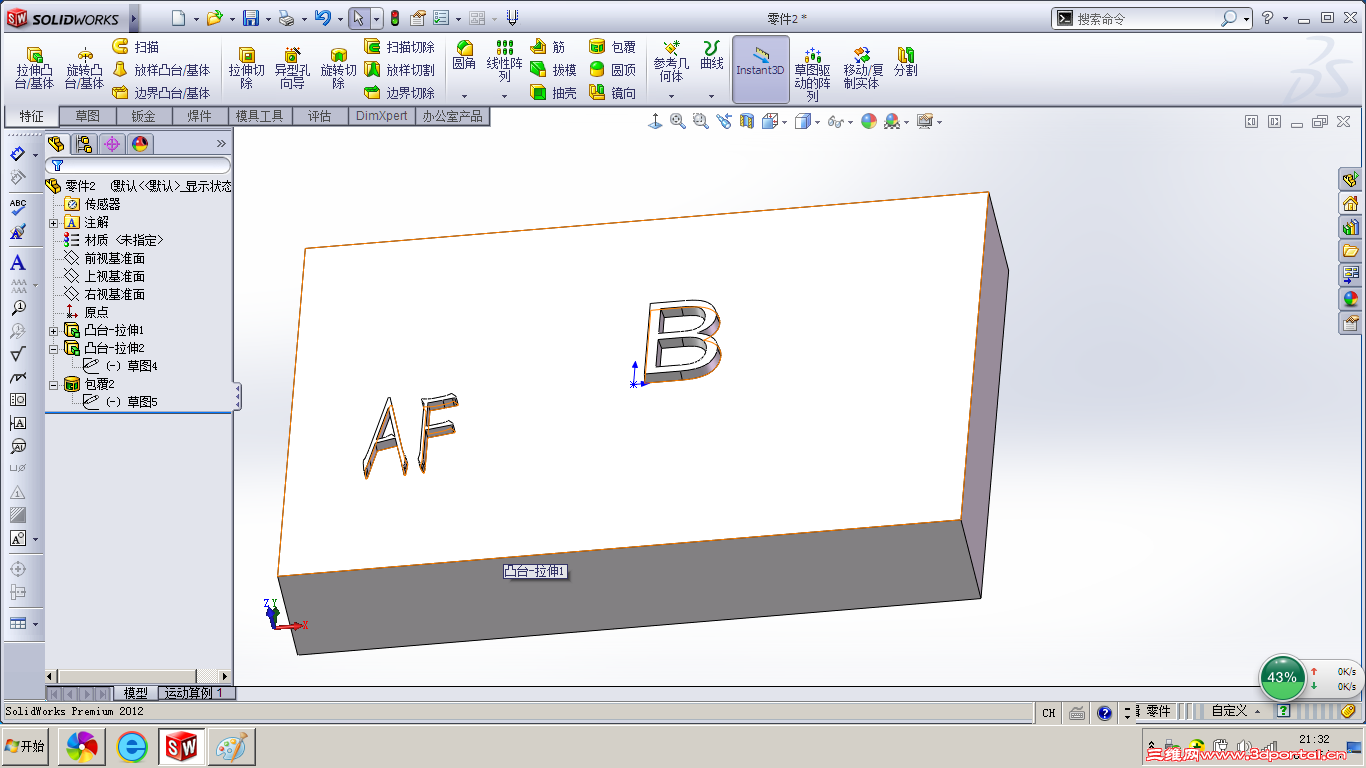The height and width of the screenshot is (768, 1366).
Task: Open the 模具工具 mold tools tab
Action: point(260,116)
